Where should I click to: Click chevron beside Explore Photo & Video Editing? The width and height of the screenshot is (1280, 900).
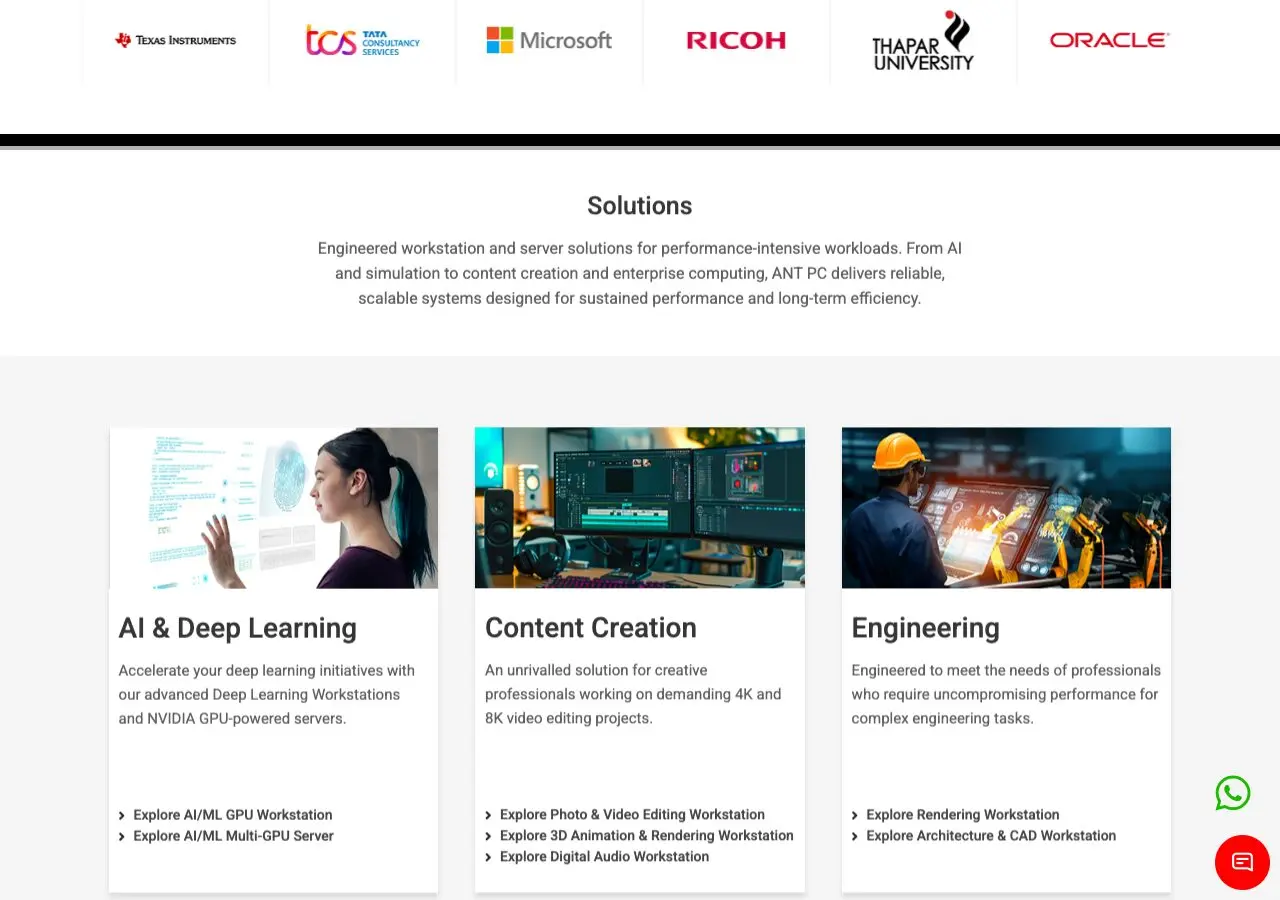pos(488,816)
